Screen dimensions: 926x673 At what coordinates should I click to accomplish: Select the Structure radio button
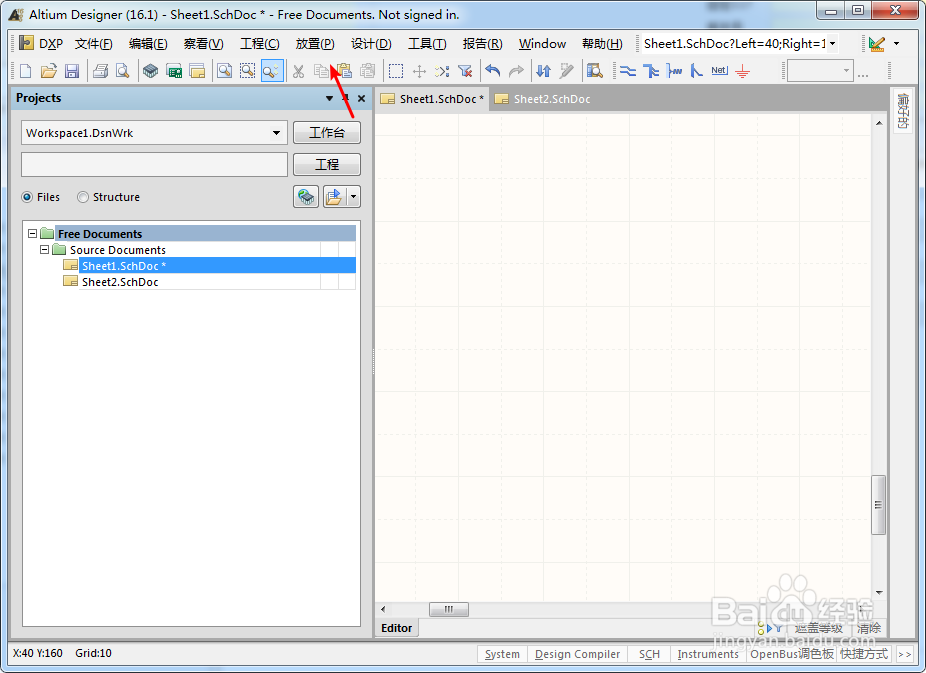[83, 197]
